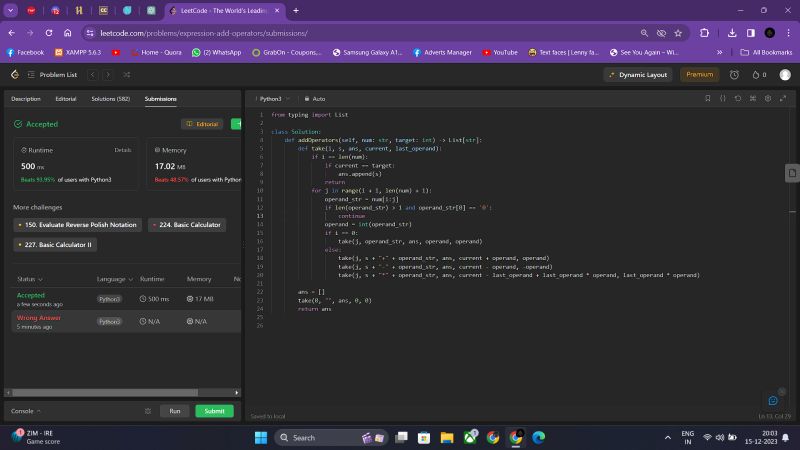800x450 pixels.
Task: Expand the Console panel
Action: pos(26,411)
